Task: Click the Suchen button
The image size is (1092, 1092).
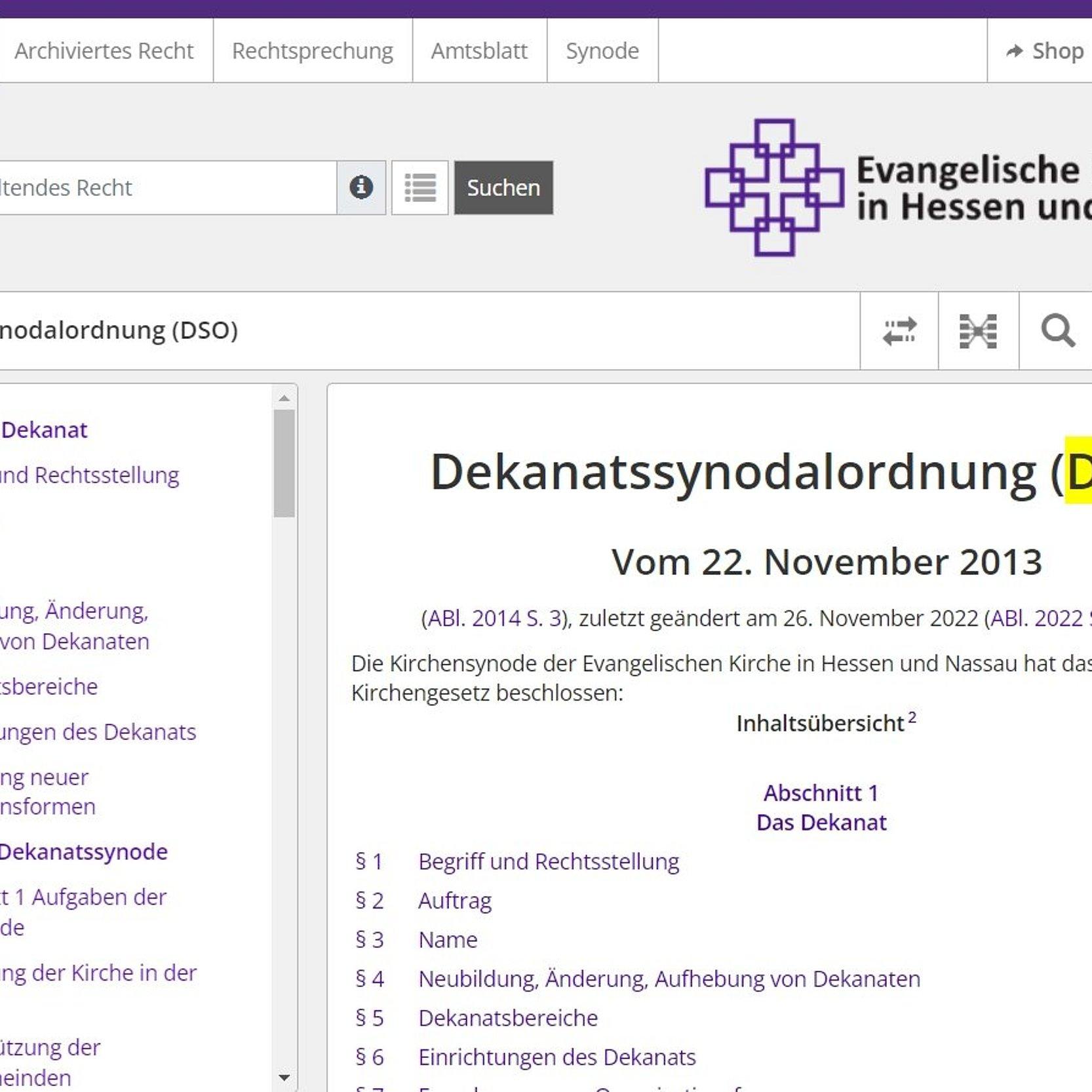Action: (503, 187)
